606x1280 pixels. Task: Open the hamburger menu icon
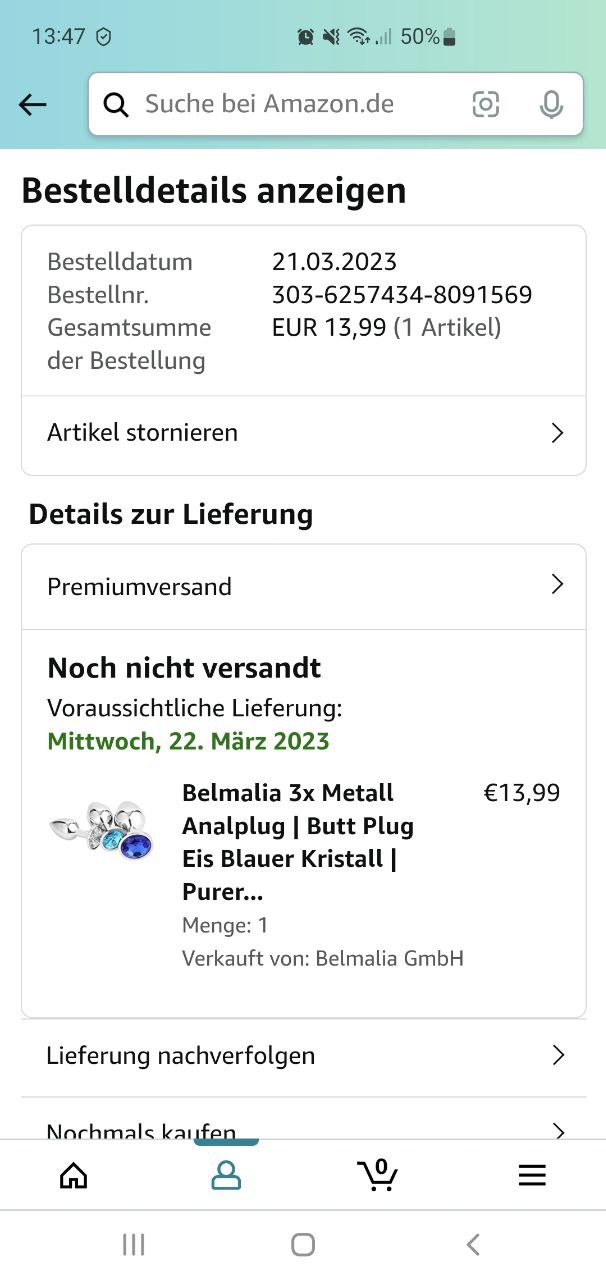click(532, 1175)
